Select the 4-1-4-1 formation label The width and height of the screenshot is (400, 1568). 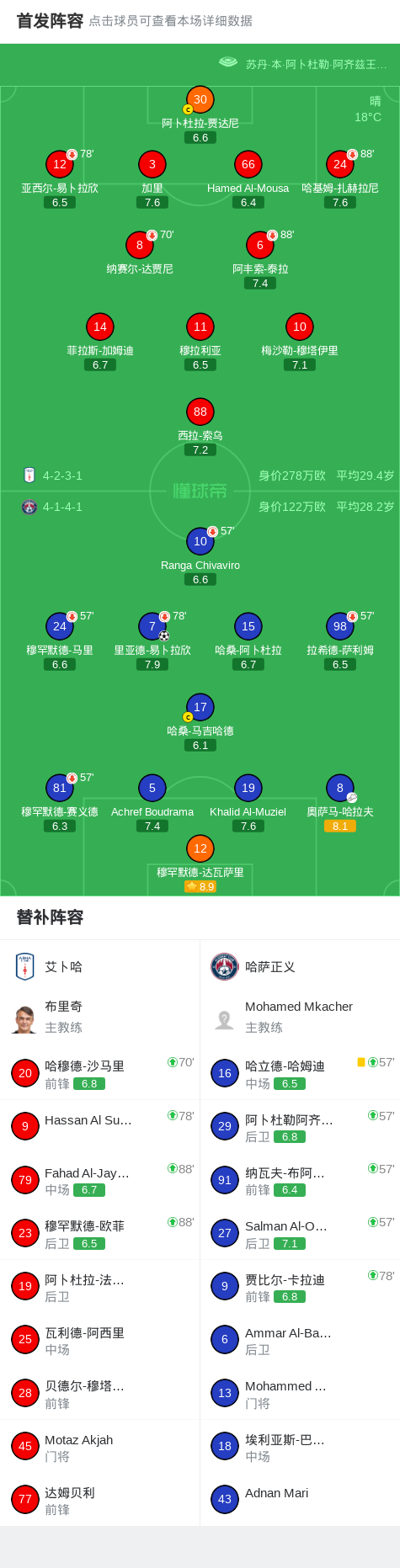62,507
